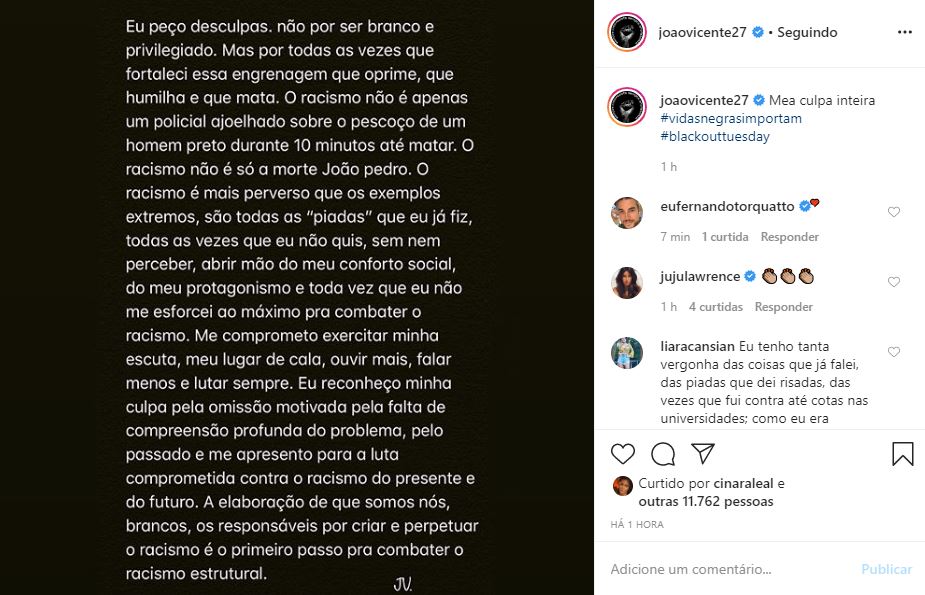
Task: Like liaracansian's comment
Action: tap(894, 352)
